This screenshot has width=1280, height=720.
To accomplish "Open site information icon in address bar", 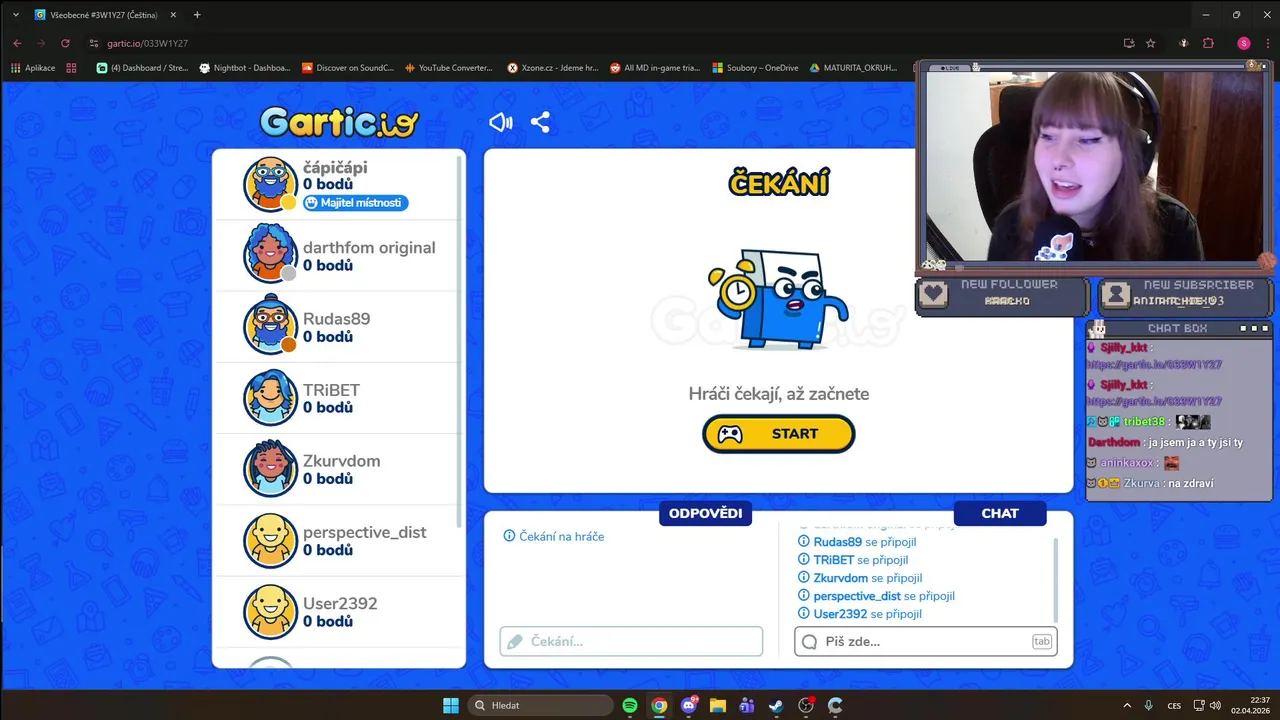I will point(94,43).
